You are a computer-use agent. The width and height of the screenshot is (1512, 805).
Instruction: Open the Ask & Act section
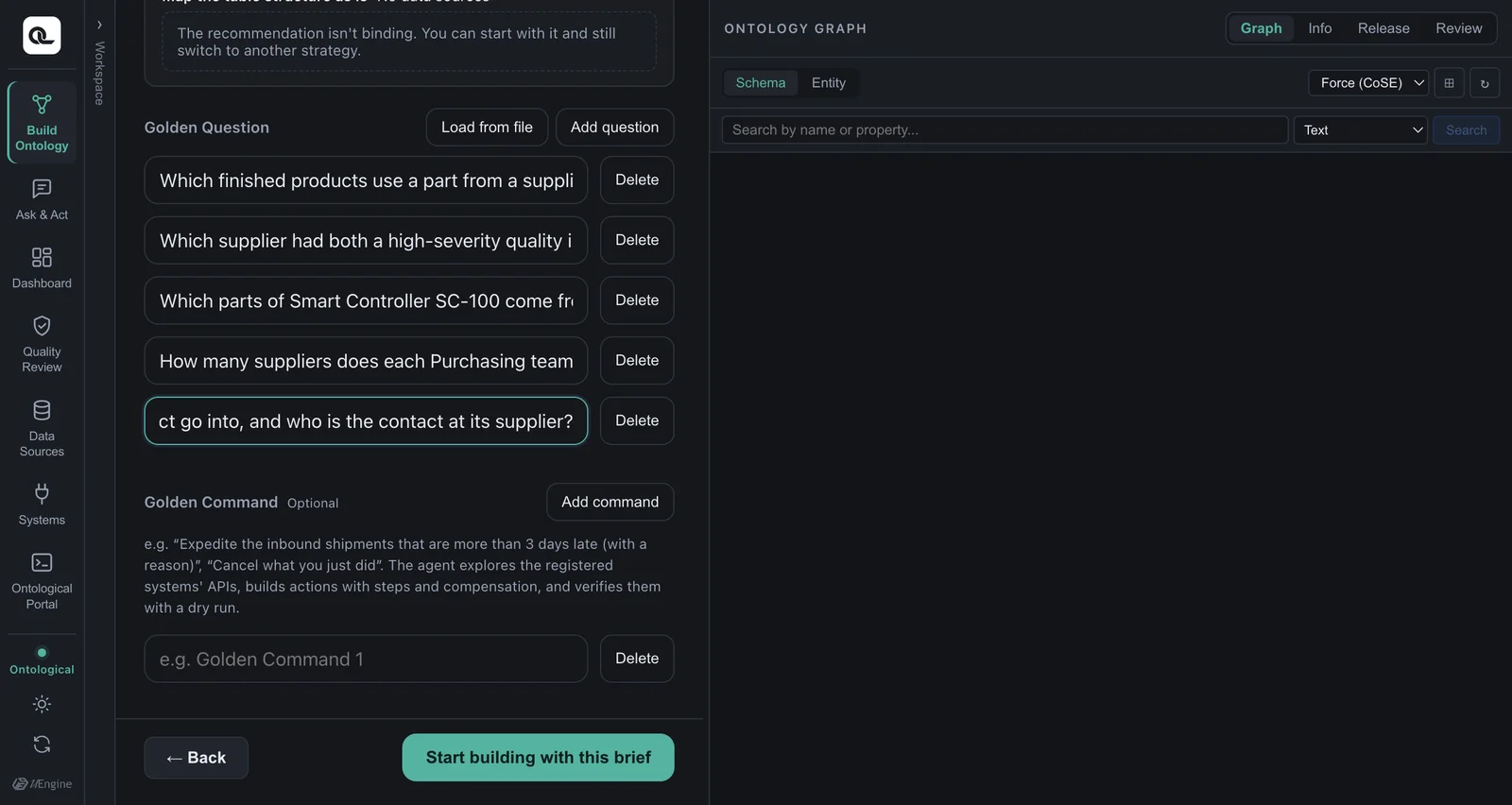(x=42, y=199)
